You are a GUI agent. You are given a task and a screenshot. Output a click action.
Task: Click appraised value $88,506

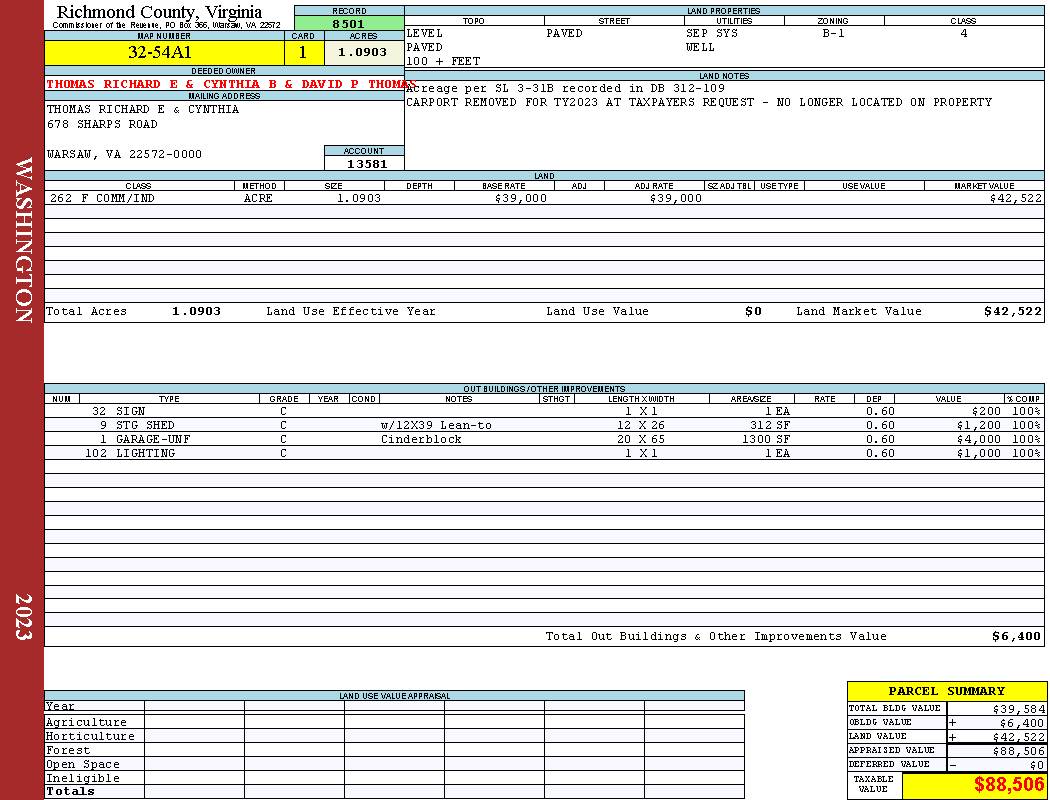1019,751
